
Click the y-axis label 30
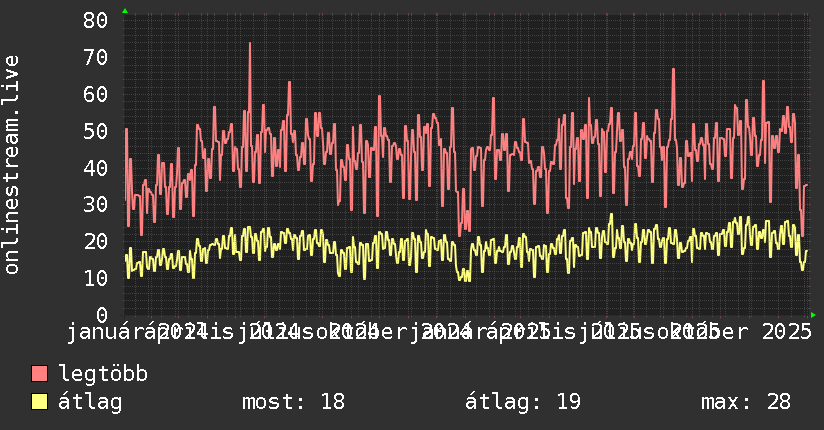95,204
